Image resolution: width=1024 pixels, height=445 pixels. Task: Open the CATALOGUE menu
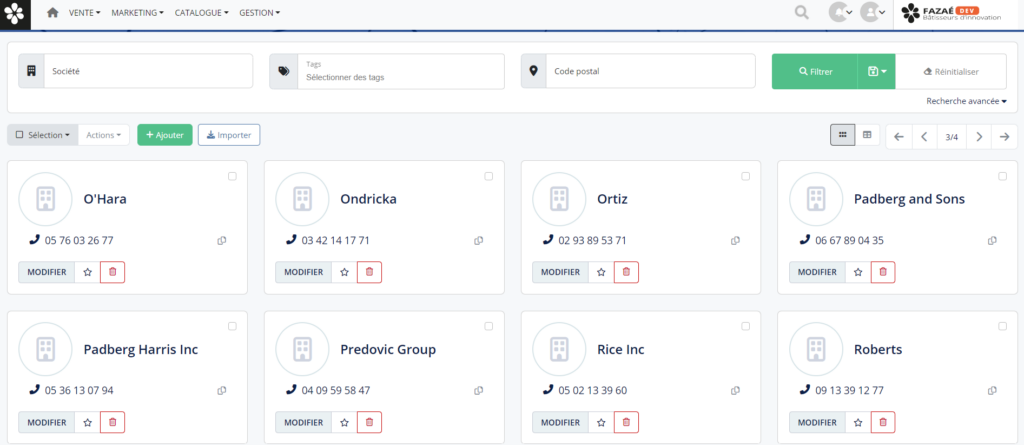pos(201,12)
